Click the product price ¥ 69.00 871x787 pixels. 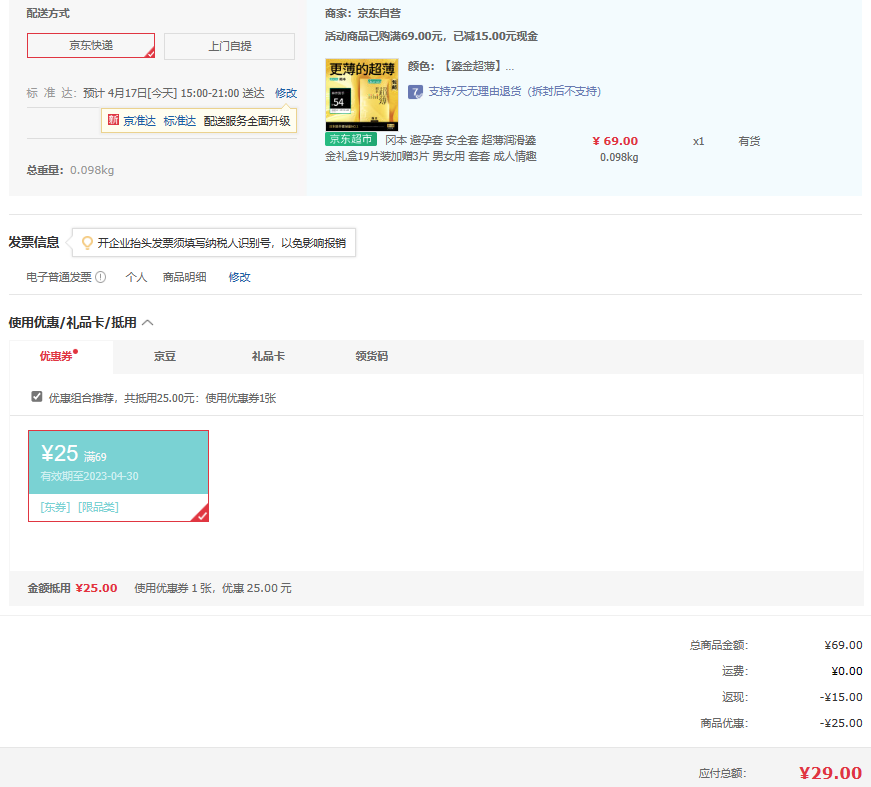(x=615, y=141)
